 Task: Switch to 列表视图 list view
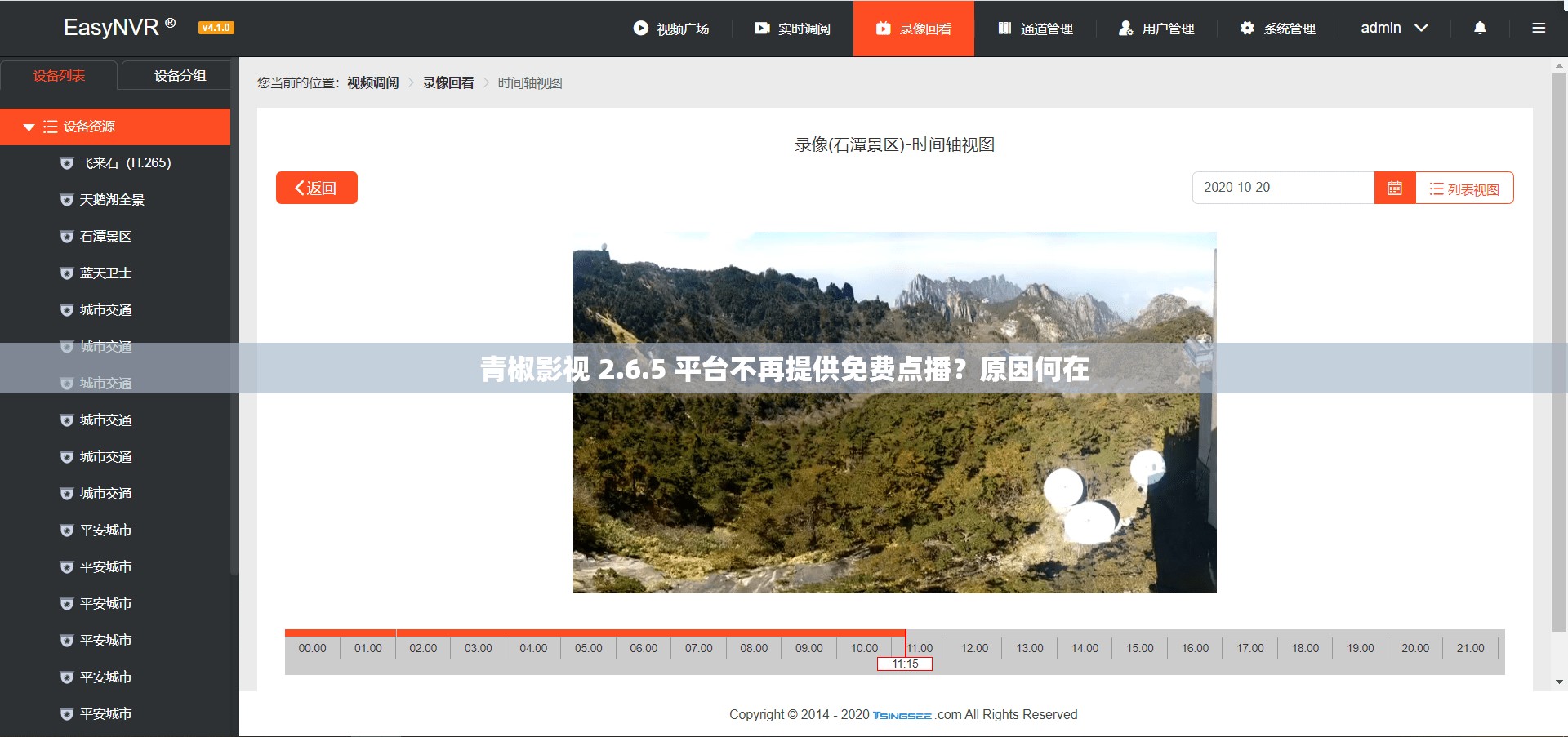click(1464, 188)
